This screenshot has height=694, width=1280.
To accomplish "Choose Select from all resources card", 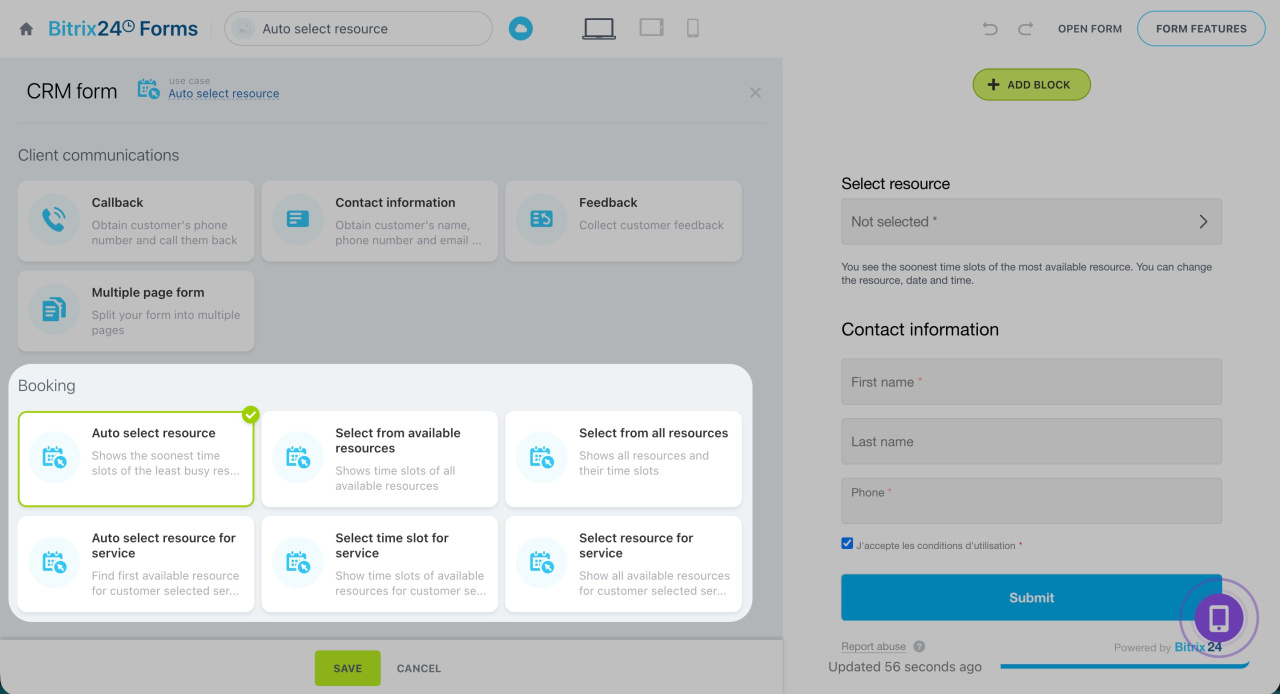I will pos(623,458).
